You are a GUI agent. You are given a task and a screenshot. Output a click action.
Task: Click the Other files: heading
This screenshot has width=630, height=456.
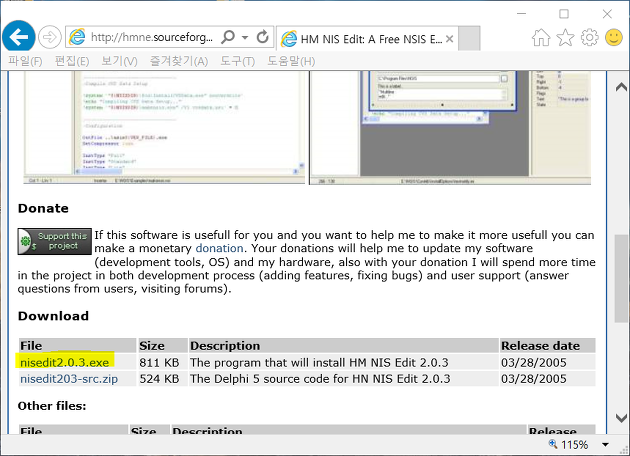point(52,406)
